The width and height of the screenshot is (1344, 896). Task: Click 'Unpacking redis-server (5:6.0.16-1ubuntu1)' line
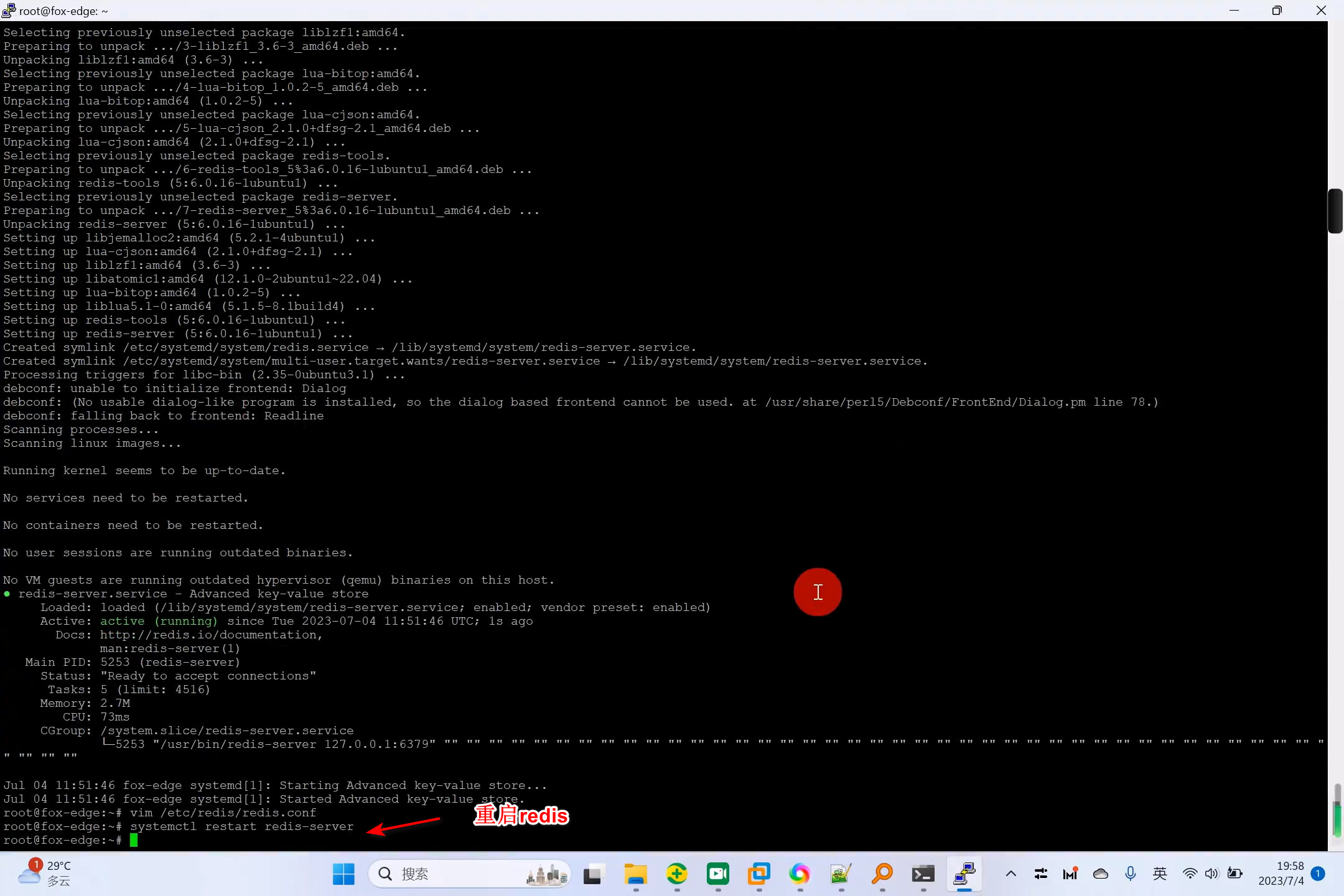(174, 225)
